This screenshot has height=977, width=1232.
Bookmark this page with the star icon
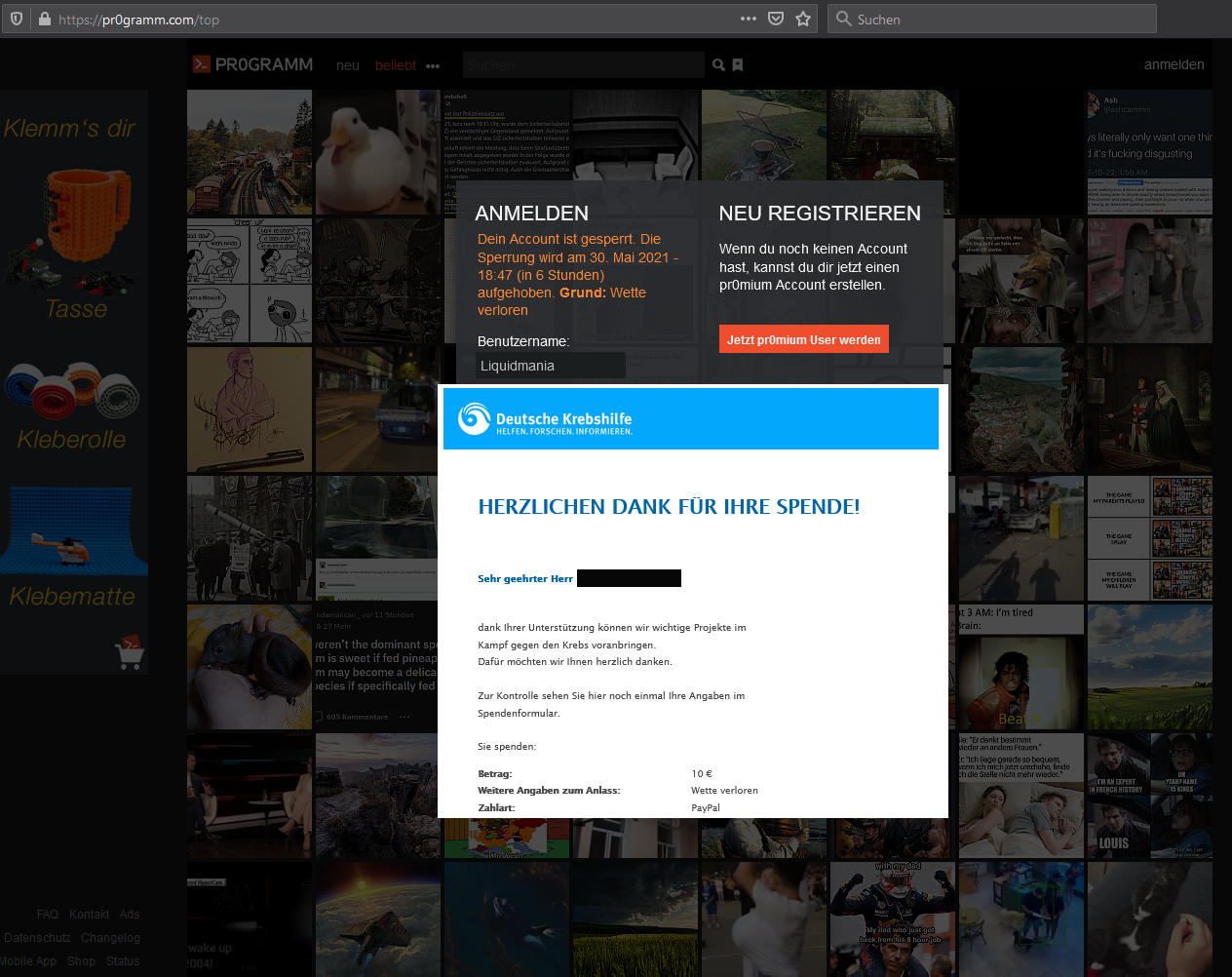pyautogui.click(x=803, y=19)
